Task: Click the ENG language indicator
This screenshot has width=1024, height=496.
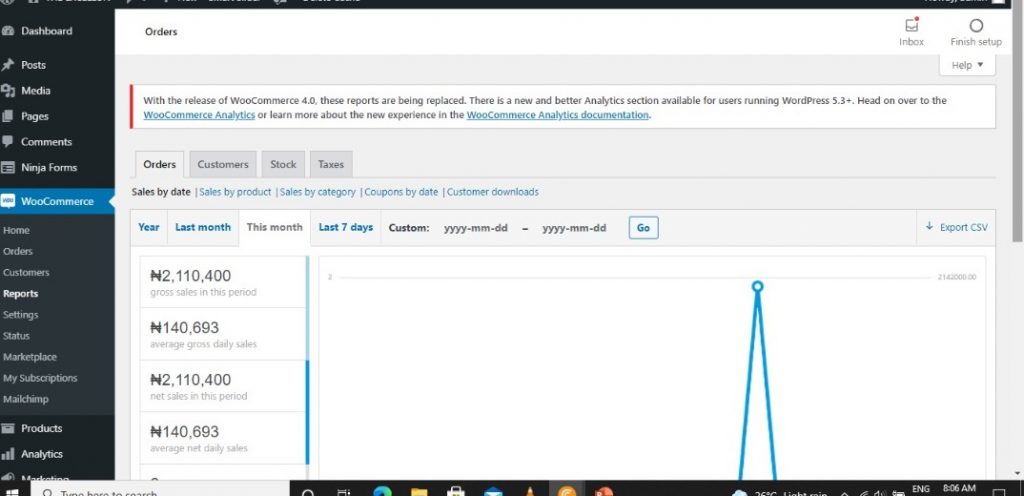Action: click(921, 489)
